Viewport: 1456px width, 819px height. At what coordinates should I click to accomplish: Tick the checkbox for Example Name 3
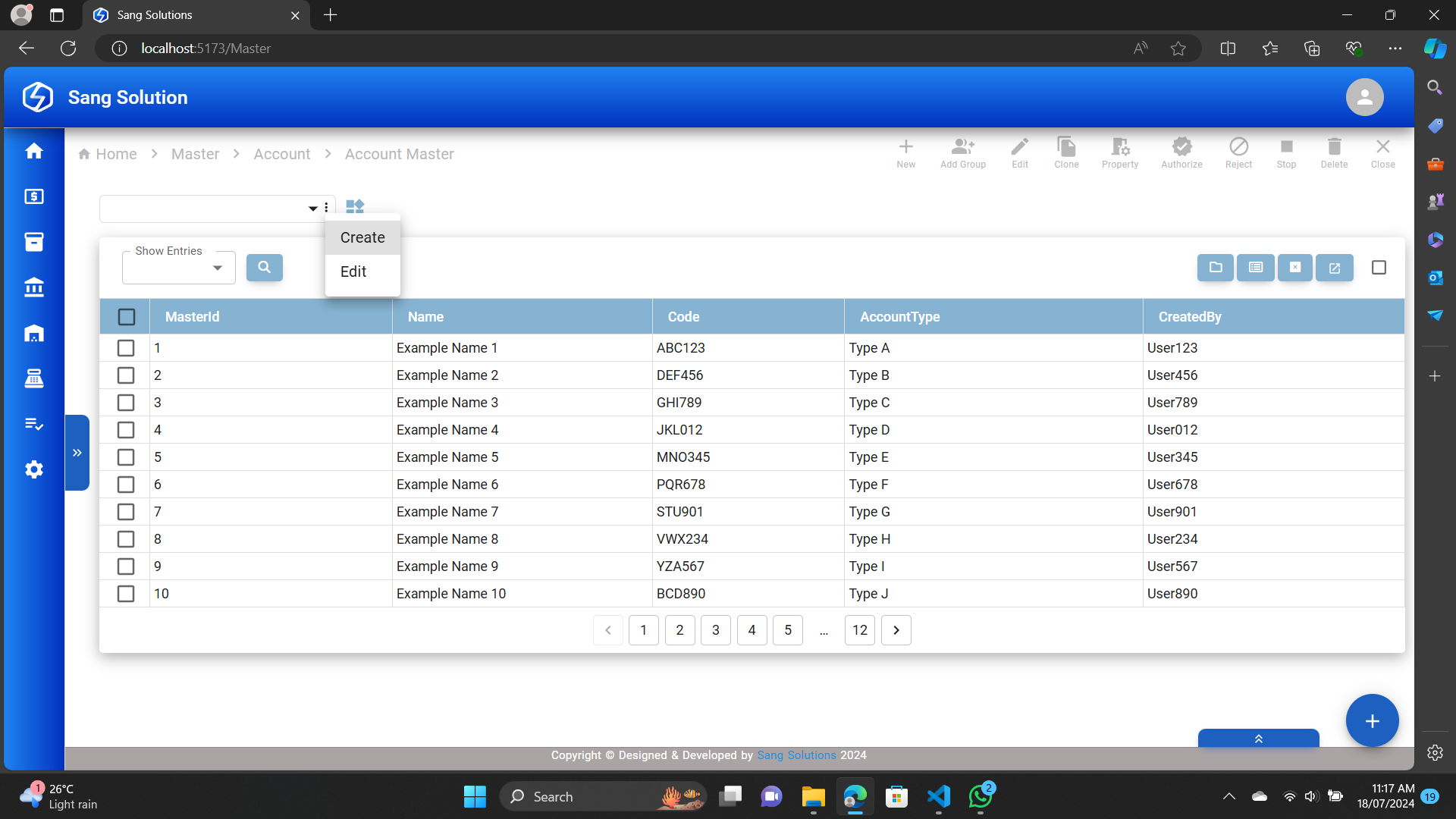126,403
